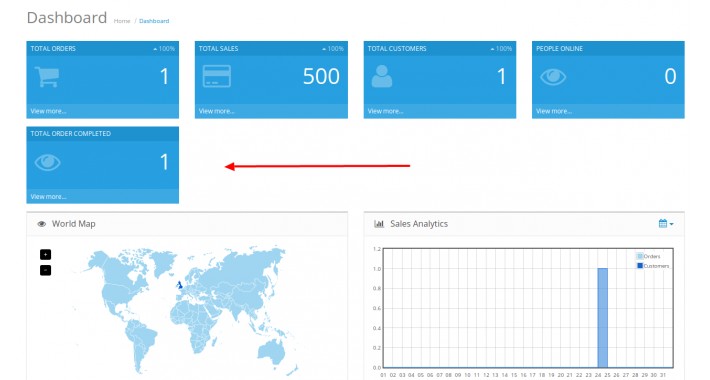Click the credit card icon in Total Sales

pyautogui.click(x=216, y=76)
